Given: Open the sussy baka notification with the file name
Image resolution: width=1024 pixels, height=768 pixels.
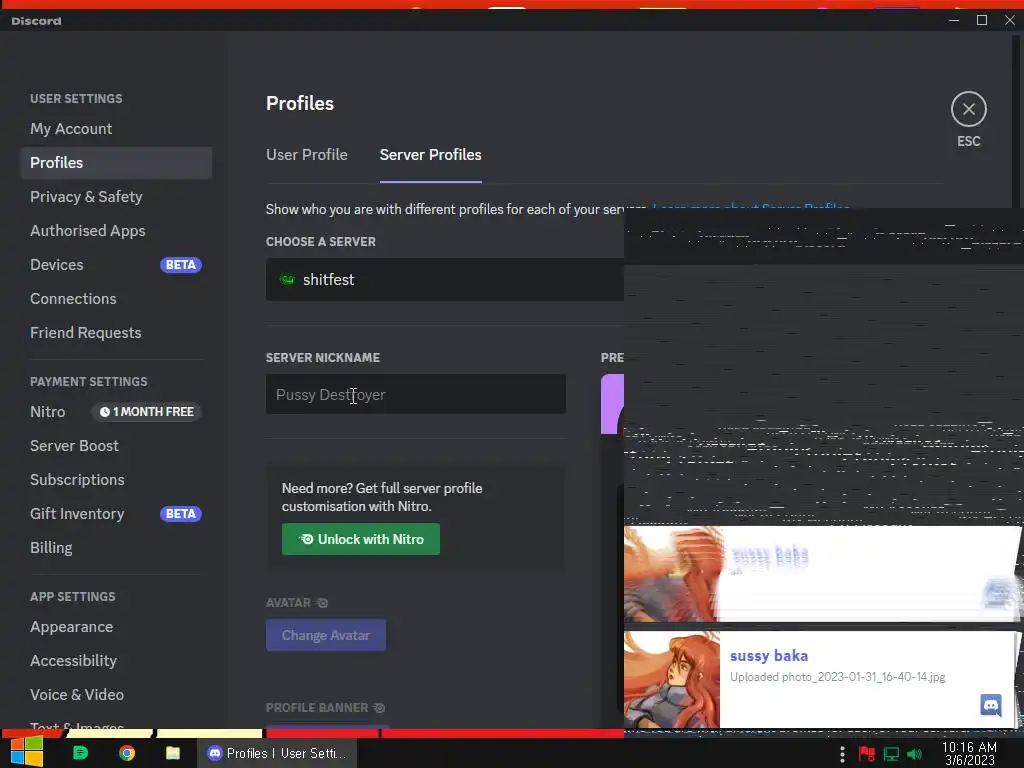Looking at the screenshot, I should coord(822,679).
